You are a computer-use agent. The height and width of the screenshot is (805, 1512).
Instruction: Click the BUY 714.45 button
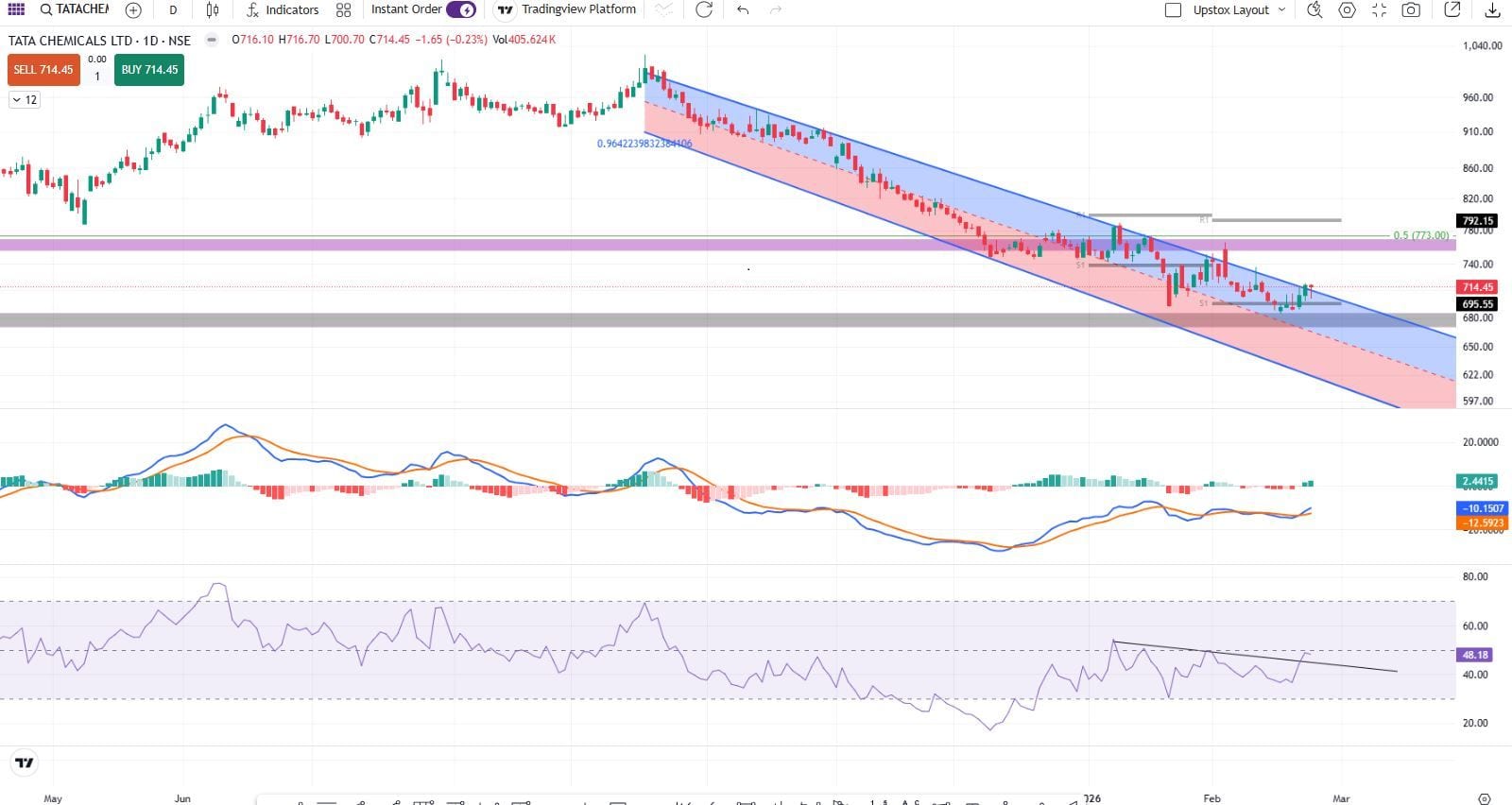[x=149, y=70]
